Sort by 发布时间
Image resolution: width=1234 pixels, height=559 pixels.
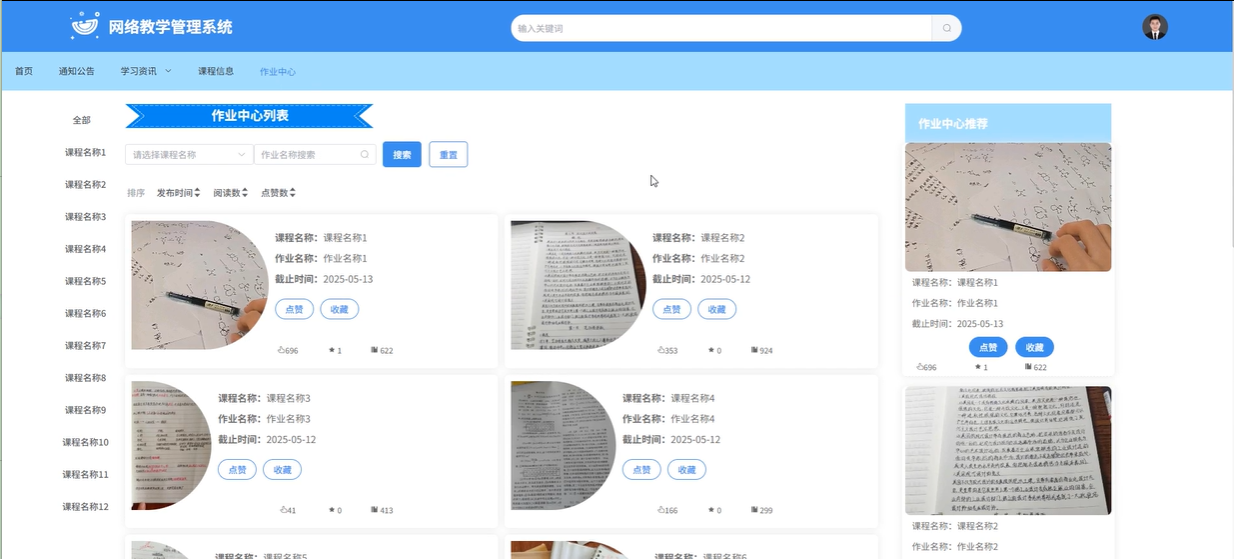point(179,193)
